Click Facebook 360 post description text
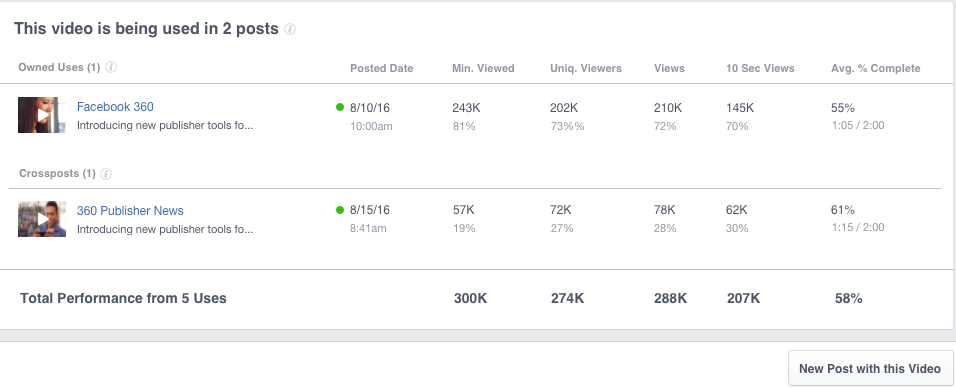The height and width of the screenshot is (388, 956). pos(165,126)
